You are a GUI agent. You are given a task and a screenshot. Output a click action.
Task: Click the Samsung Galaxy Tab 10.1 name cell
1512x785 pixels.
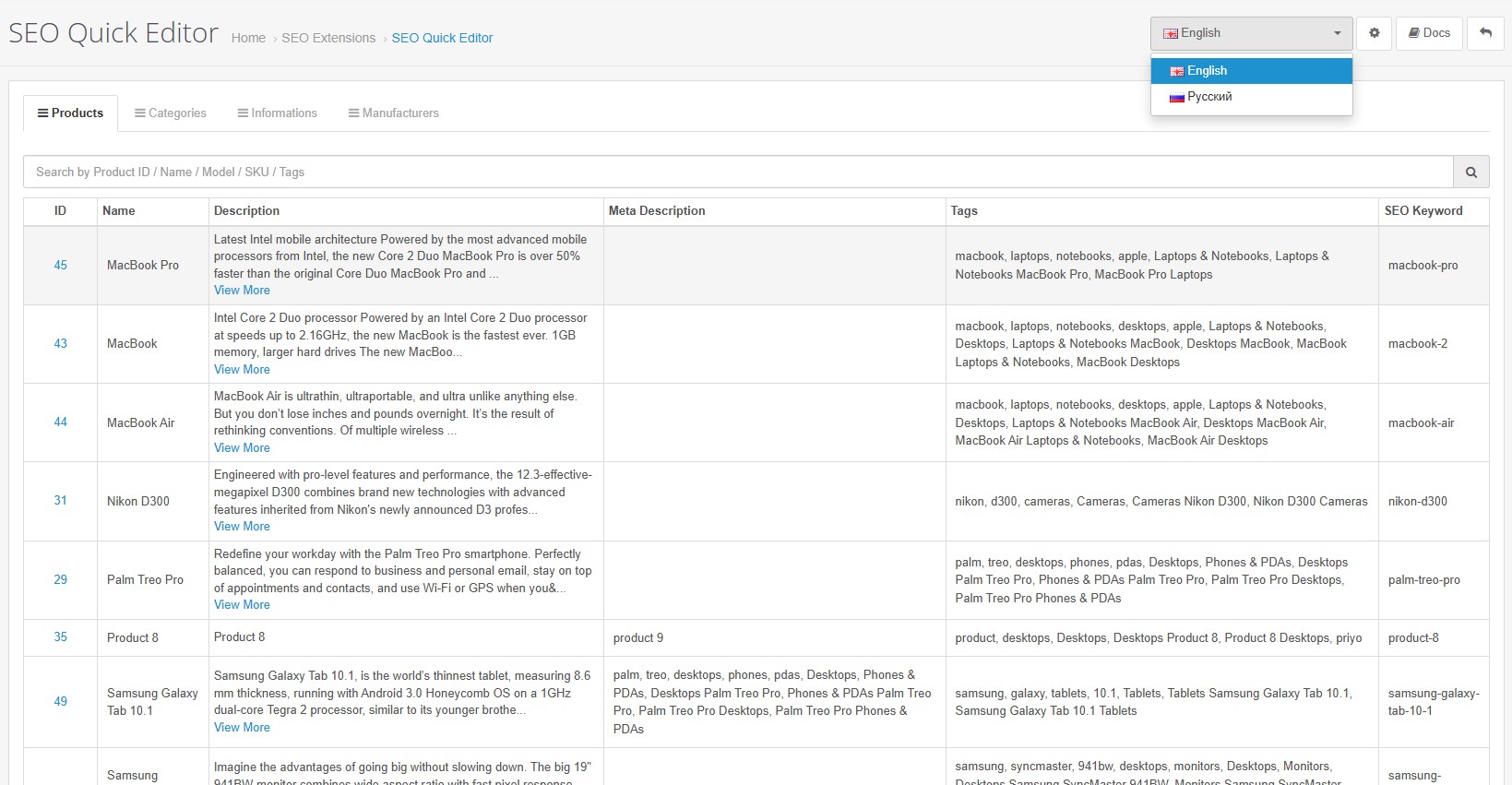pyautogui.click(x=153, y=702)
